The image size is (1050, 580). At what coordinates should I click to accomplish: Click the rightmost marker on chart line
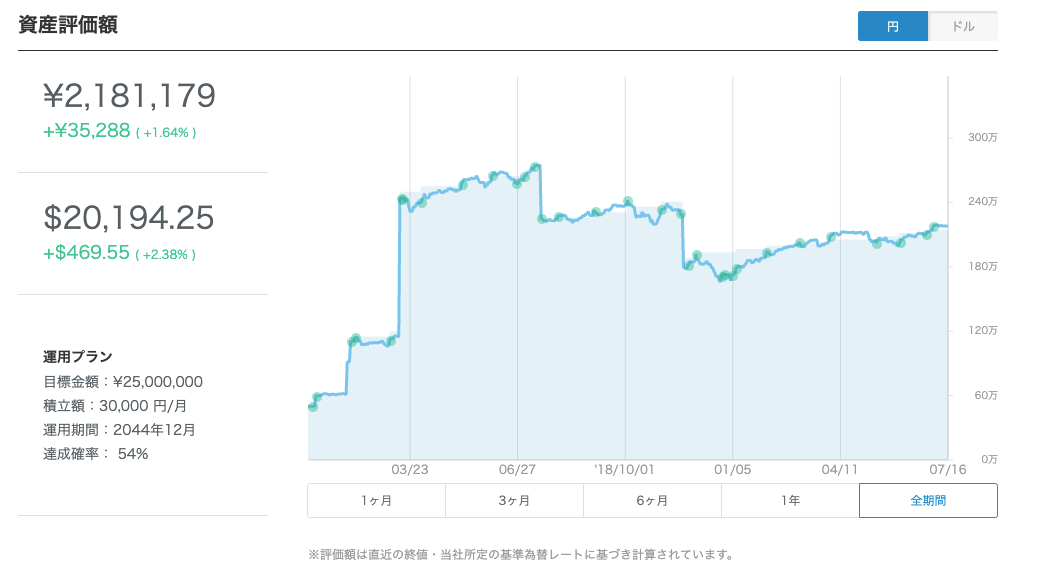pyautogui.click(x=935, y=227)
